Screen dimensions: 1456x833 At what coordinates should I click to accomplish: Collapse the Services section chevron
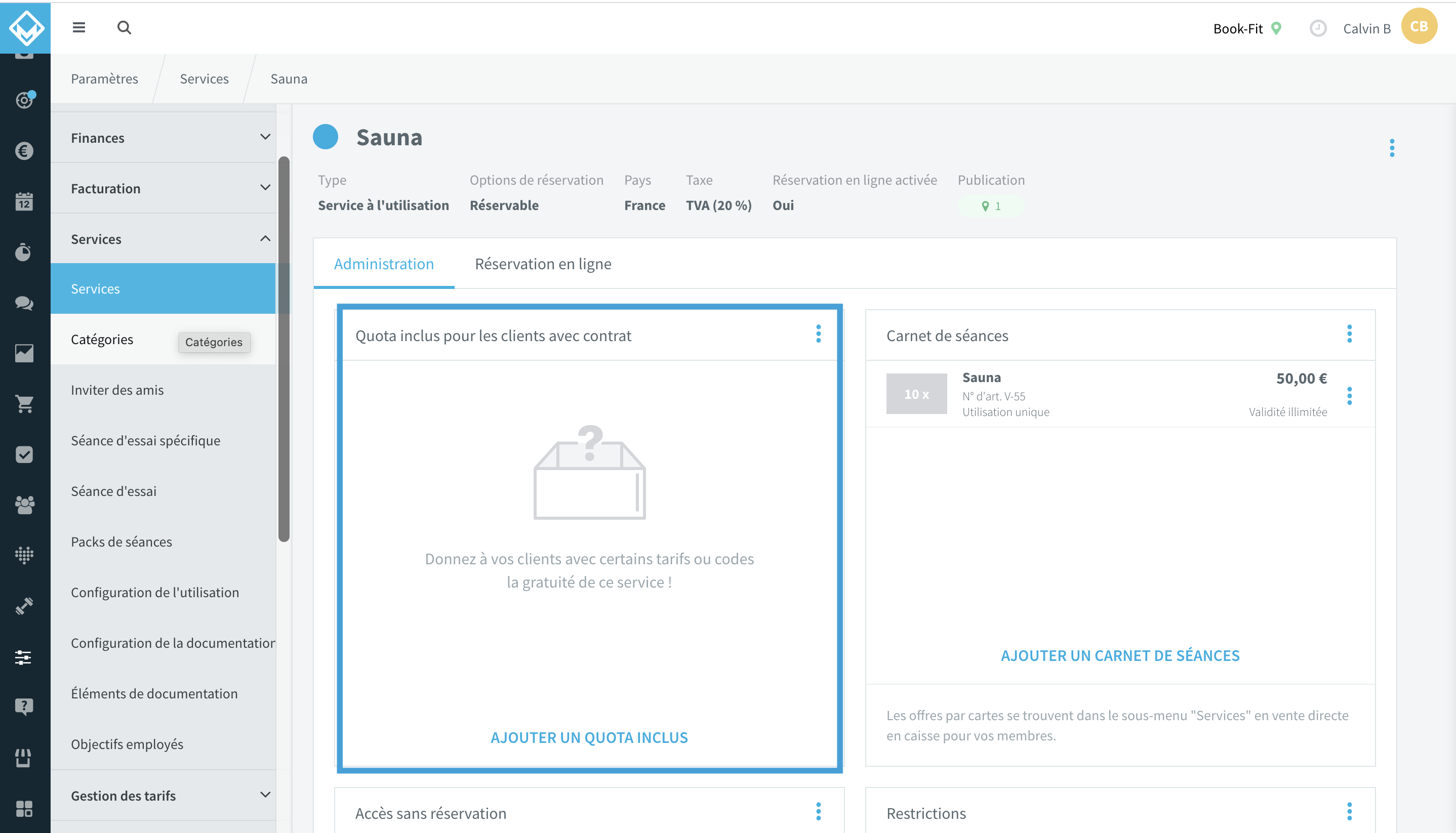(265, 238)
